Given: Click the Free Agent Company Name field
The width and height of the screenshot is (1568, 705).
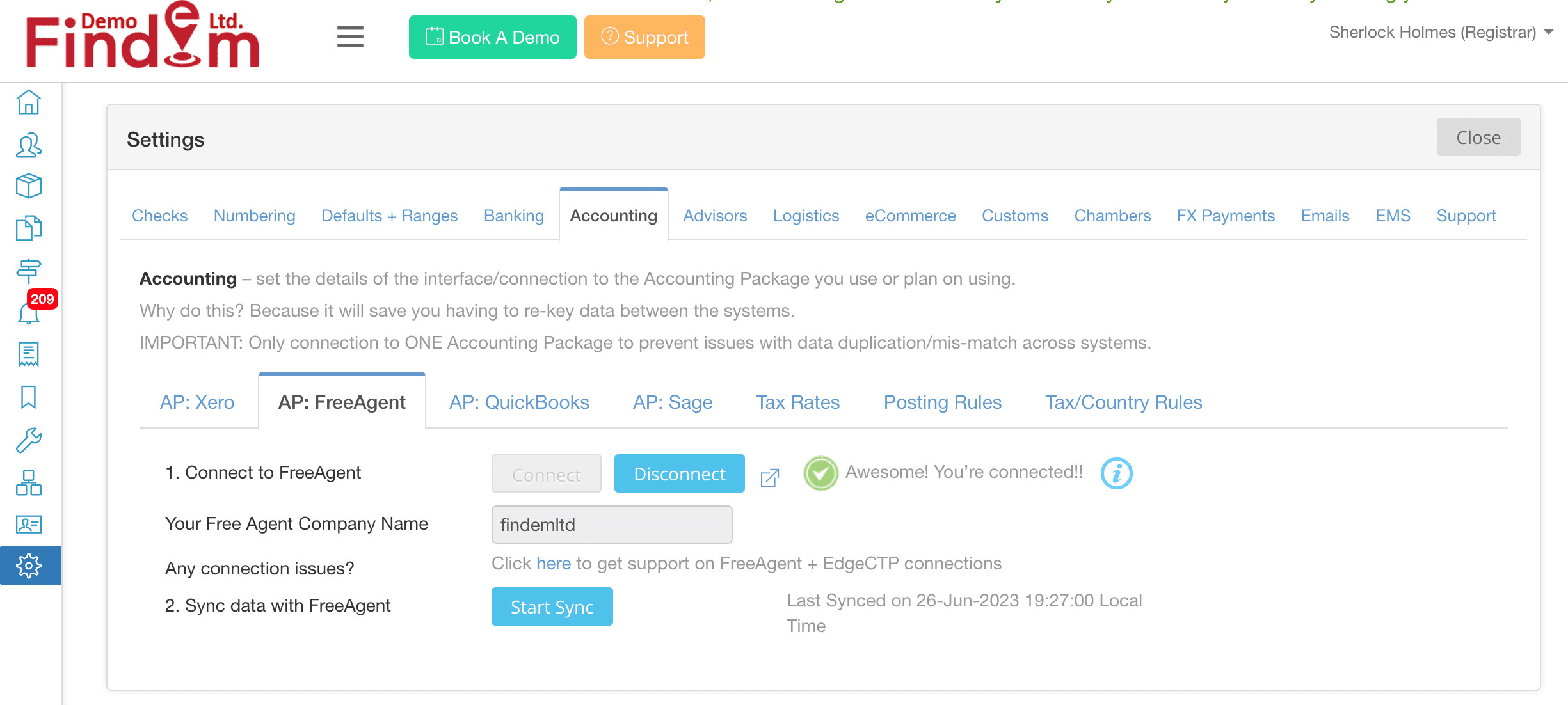Looking at the screenshot, I should [612, 525].
